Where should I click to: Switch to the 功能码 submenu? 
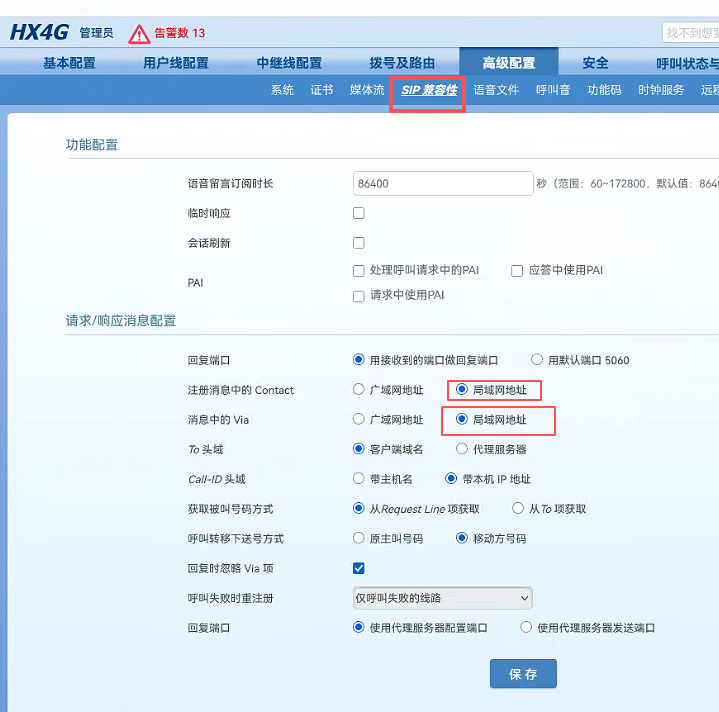coord(604,90)
